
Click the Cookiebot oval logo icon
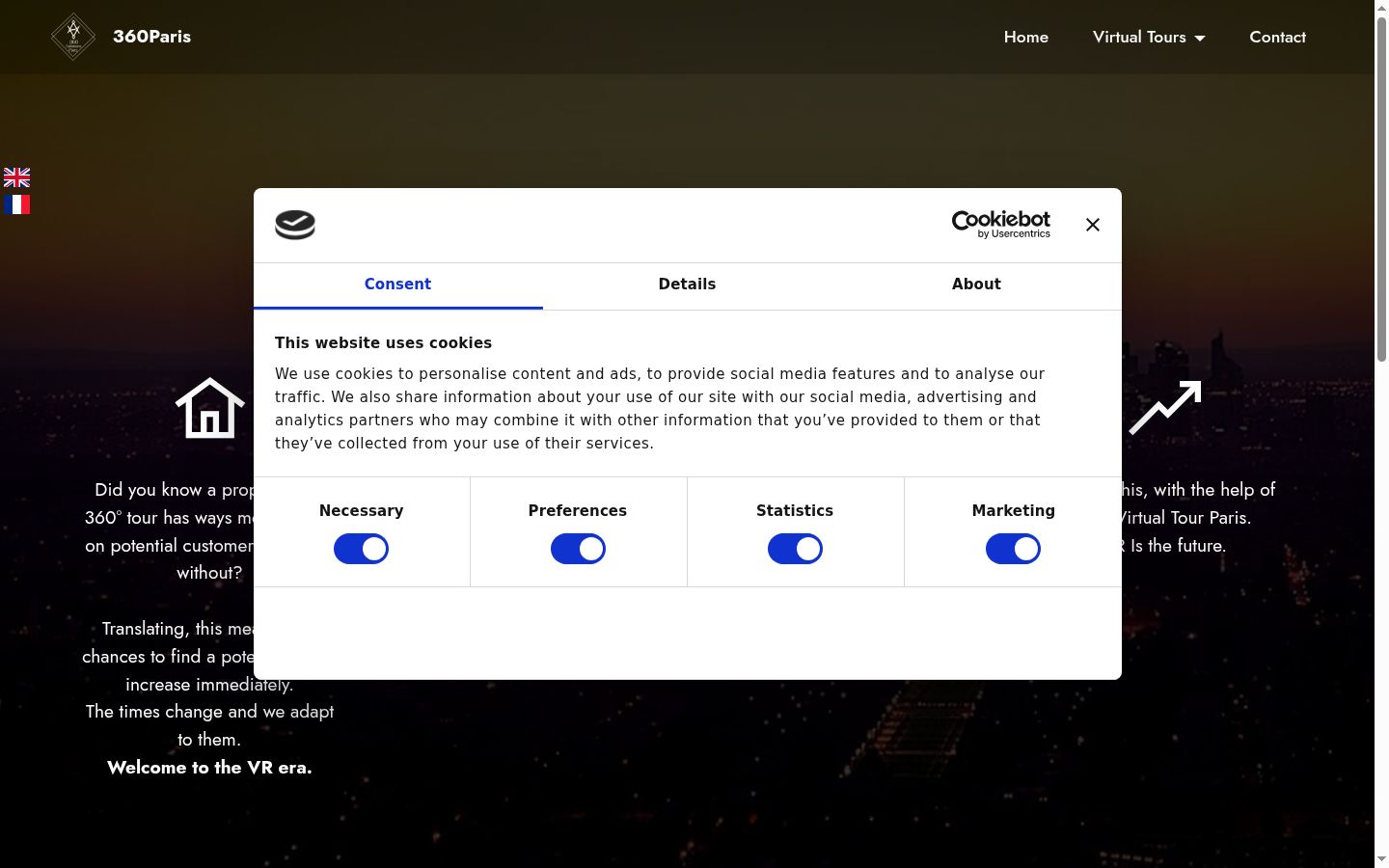click(x=295, y=225)
